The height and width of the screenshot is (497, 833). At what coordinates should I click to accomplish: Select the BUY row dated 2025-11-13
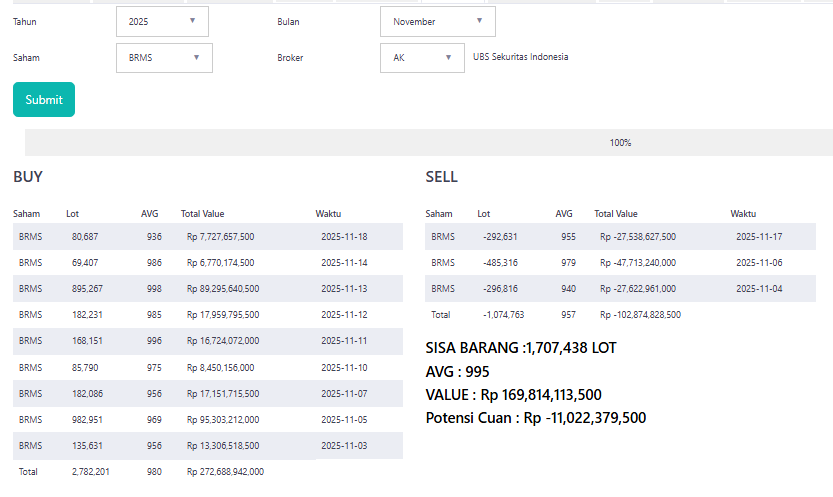(208, 289)
